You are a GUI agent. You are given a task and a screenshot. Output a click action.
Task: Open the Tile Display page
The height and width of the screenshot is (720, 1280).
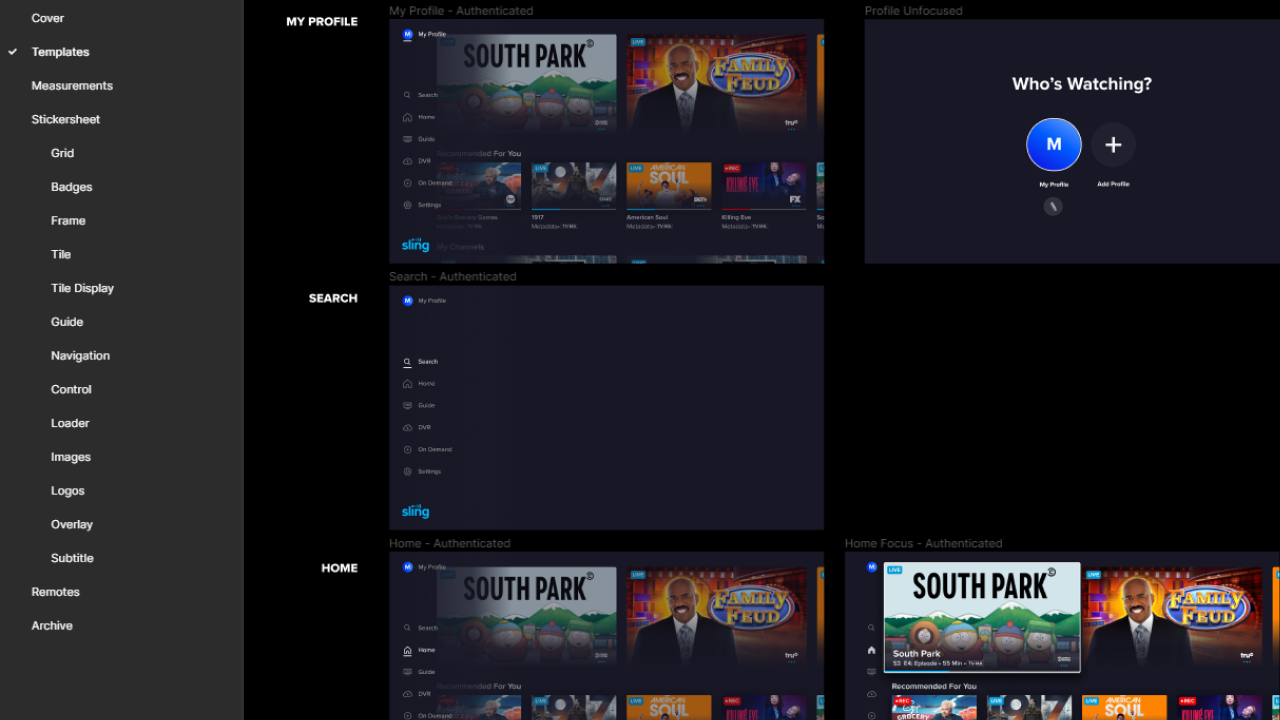tap(82, 288)
